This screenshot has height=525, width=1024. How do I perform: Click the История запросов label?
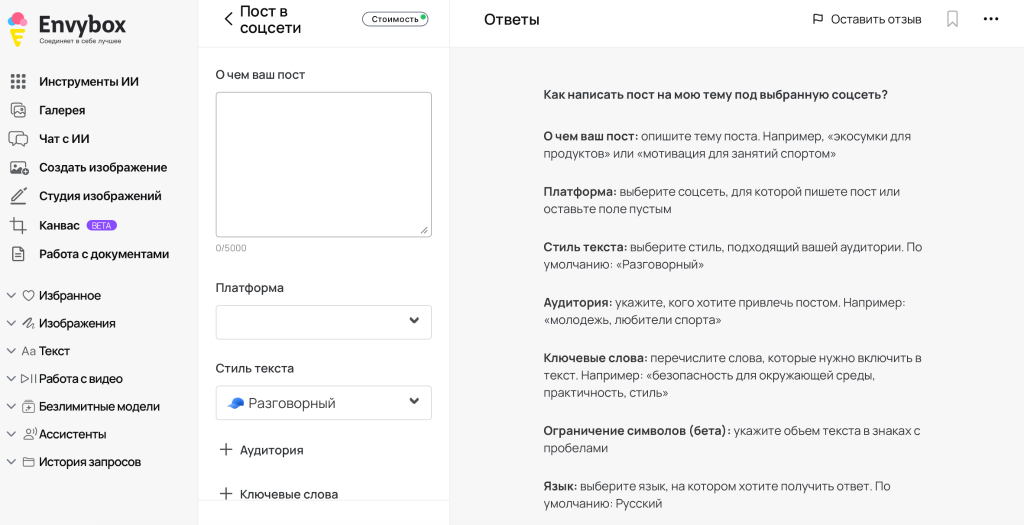(89, 462)
